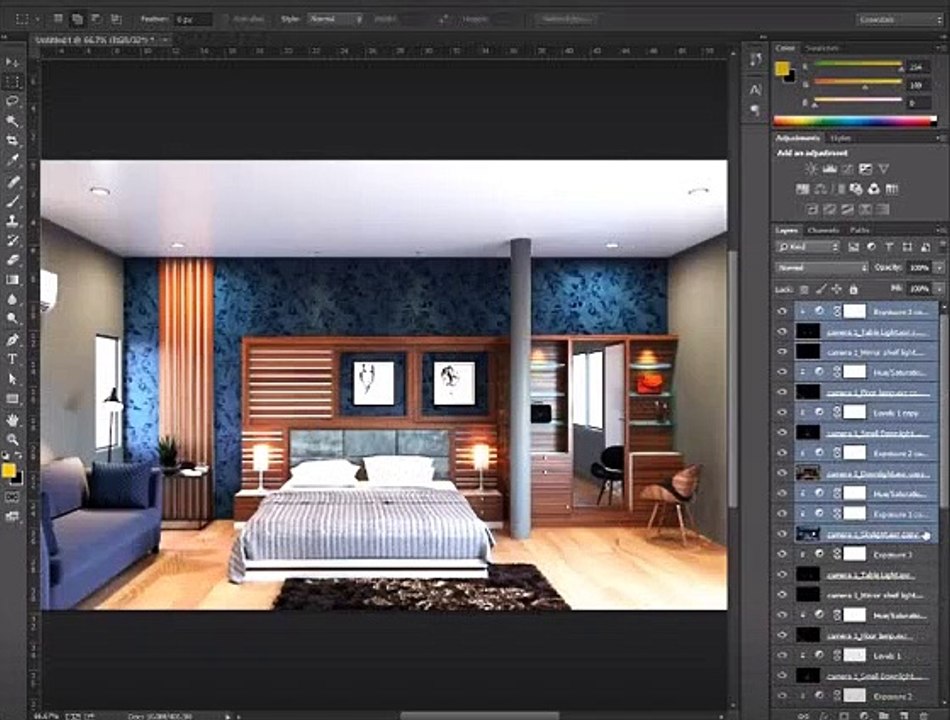Screen dimensions: 950x720
Task: Open the Style Normal dropdown
Action: (x=335, y=19)
